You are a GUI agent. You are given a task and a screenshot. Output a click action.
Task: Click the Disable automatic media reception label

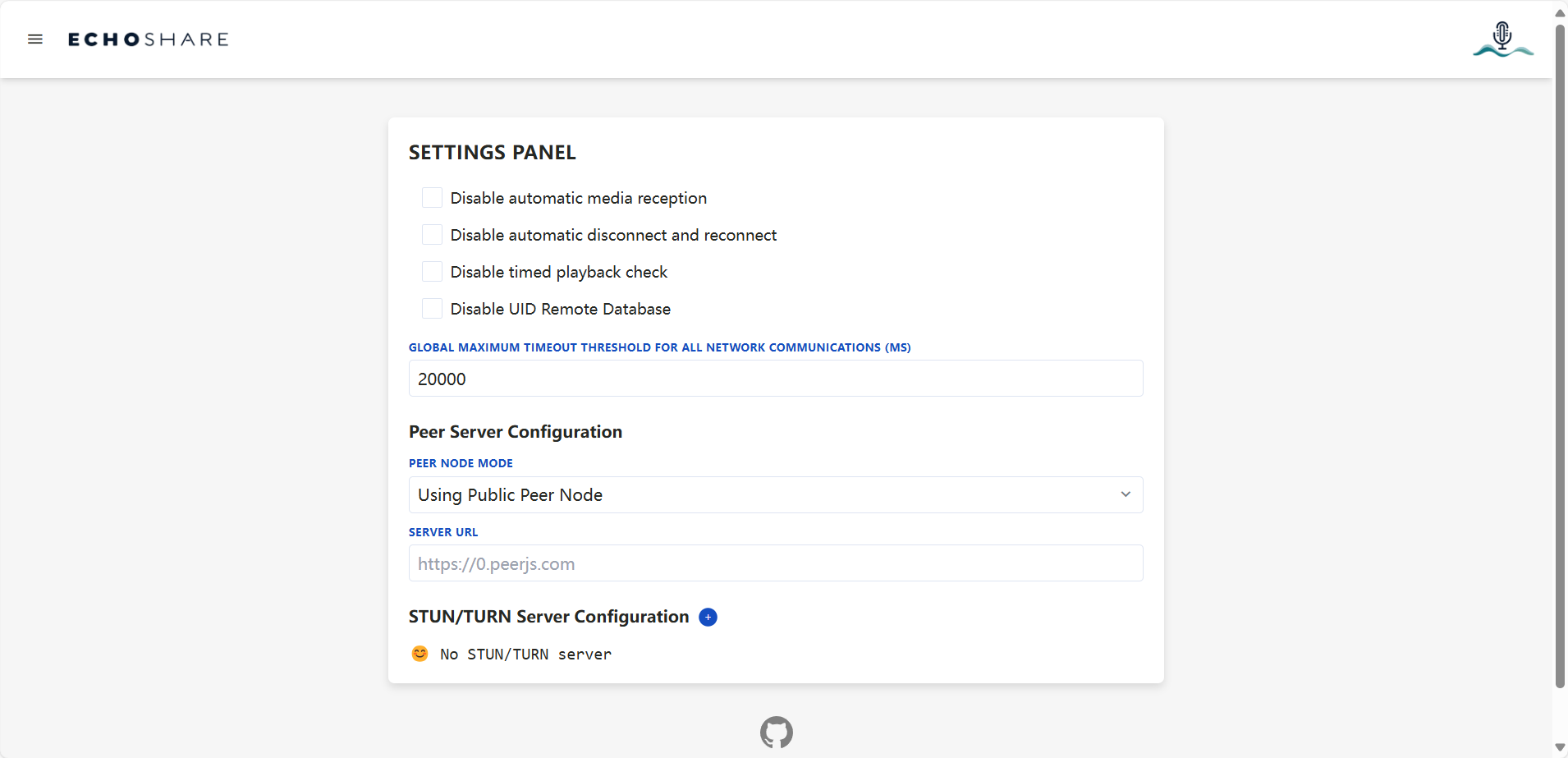(x=578, y=198)
